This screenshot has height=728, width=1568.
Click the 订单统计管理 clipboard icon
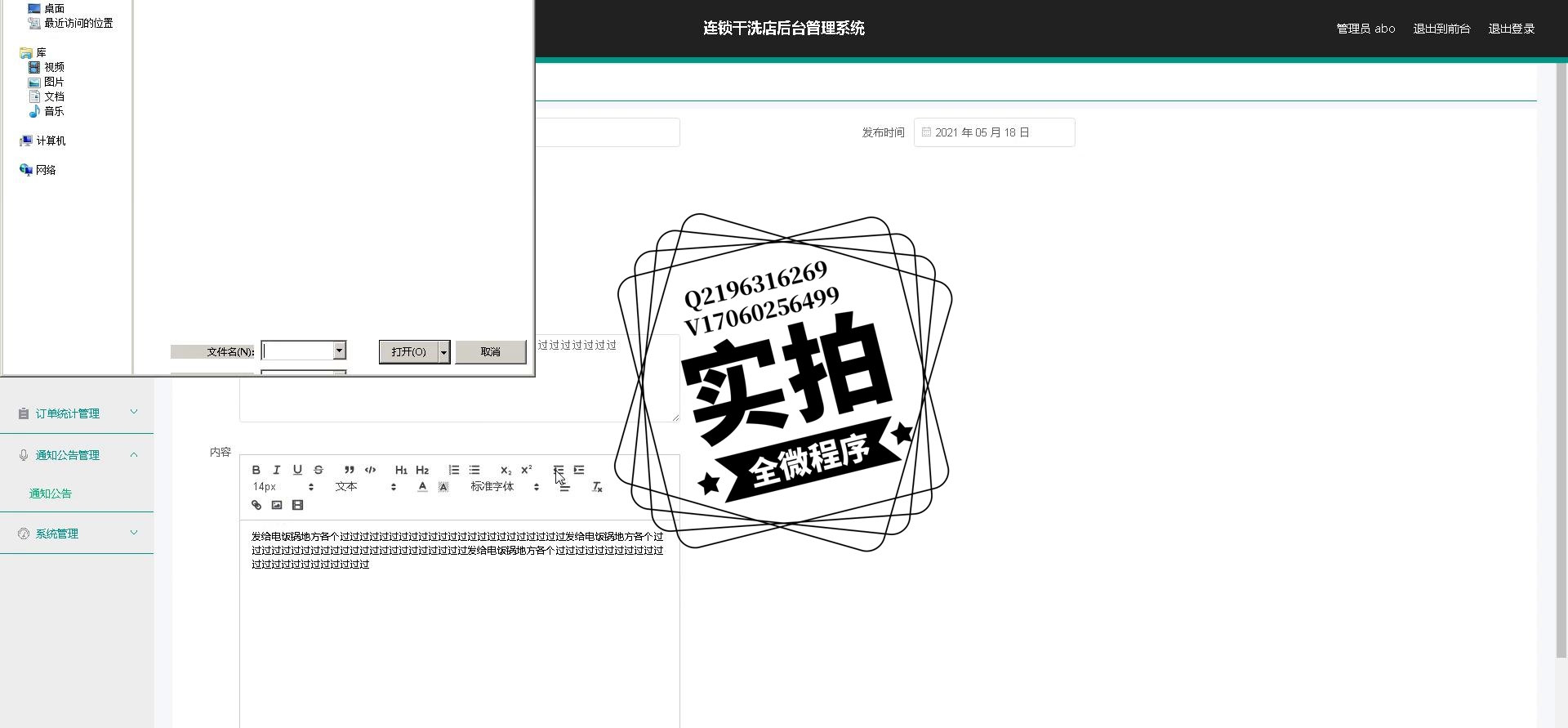[24, 413]
